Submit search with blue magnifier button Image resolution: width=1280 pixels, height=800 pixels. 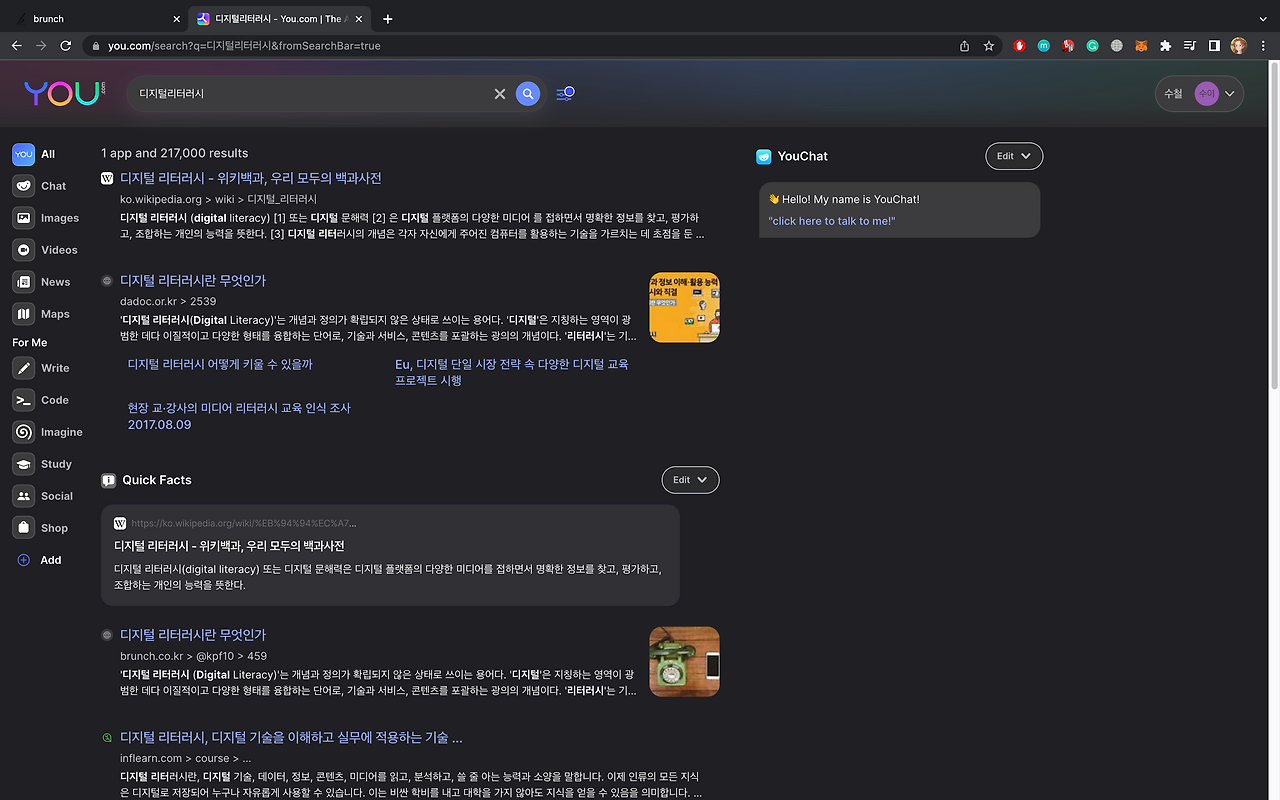(x=528, y=94)
